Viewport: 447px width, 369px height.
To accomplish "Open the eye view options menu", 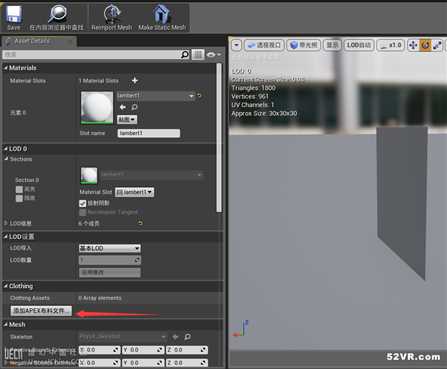I will click(213, 54).
